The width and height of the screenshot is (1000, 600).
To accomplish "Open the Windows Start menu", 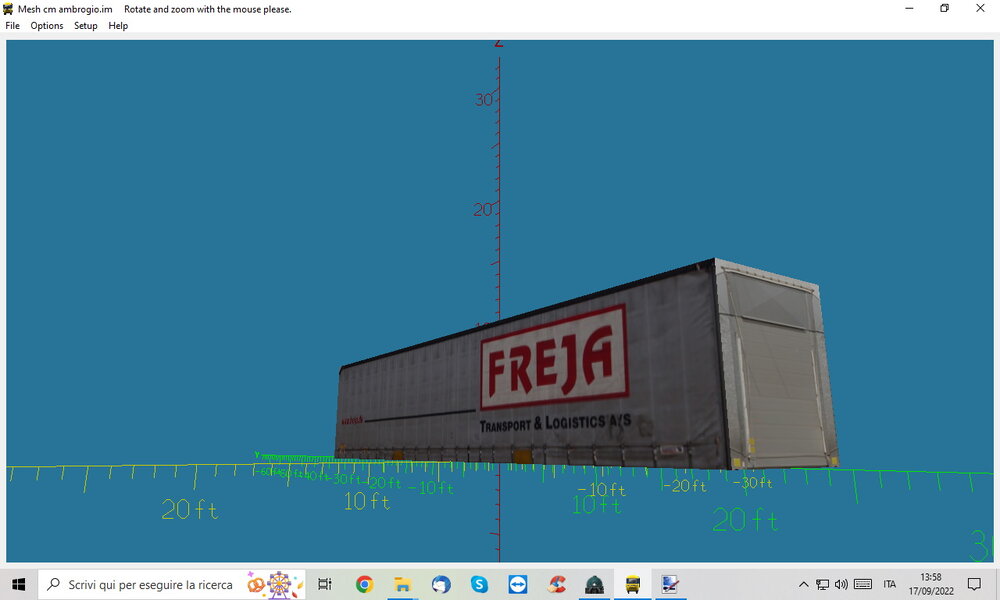I will [x=18, y=584].
